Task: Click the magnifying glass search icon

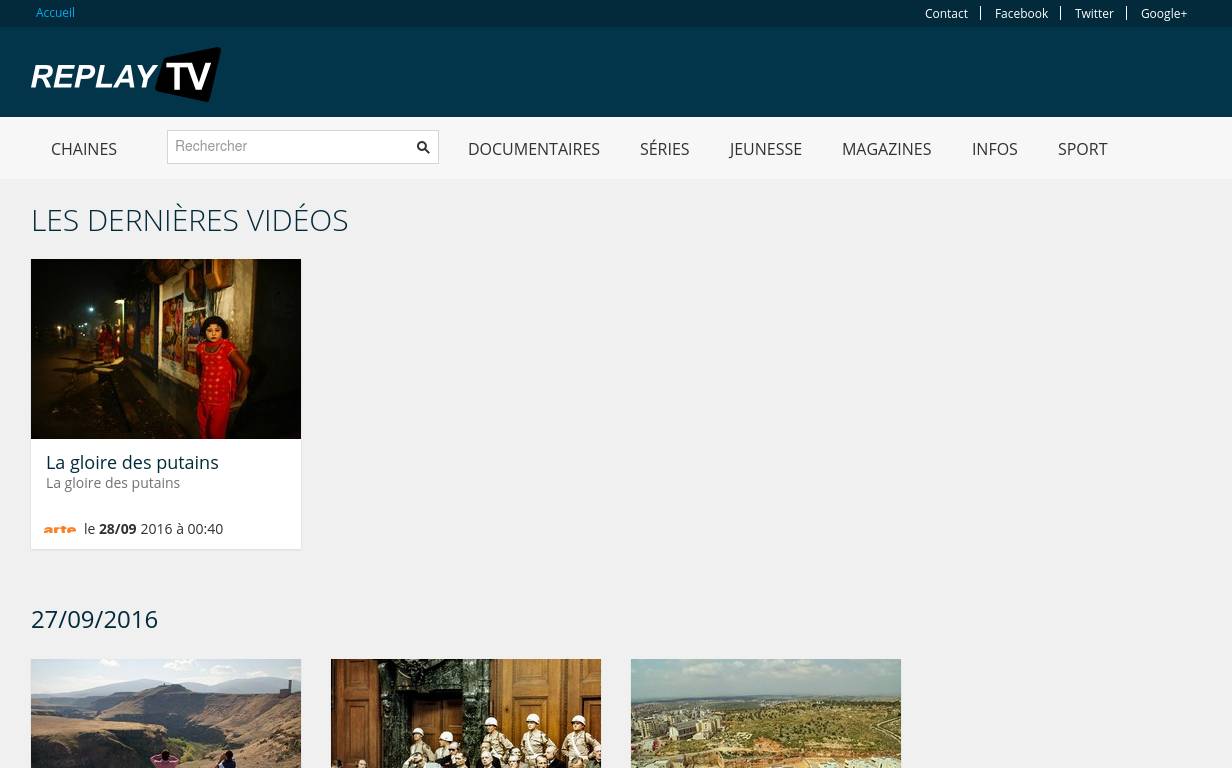Action: [423, 147]
